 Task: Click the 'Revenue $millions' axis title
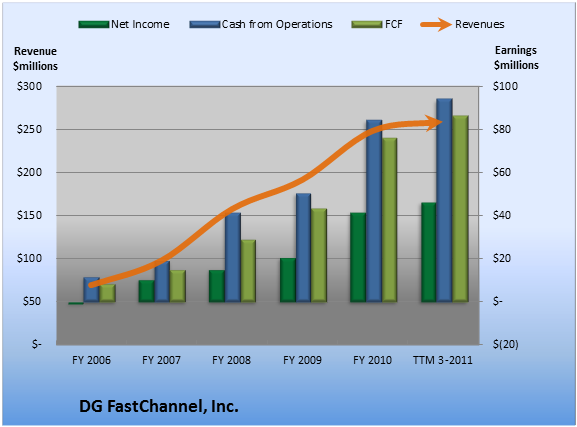tap(35, 59)
